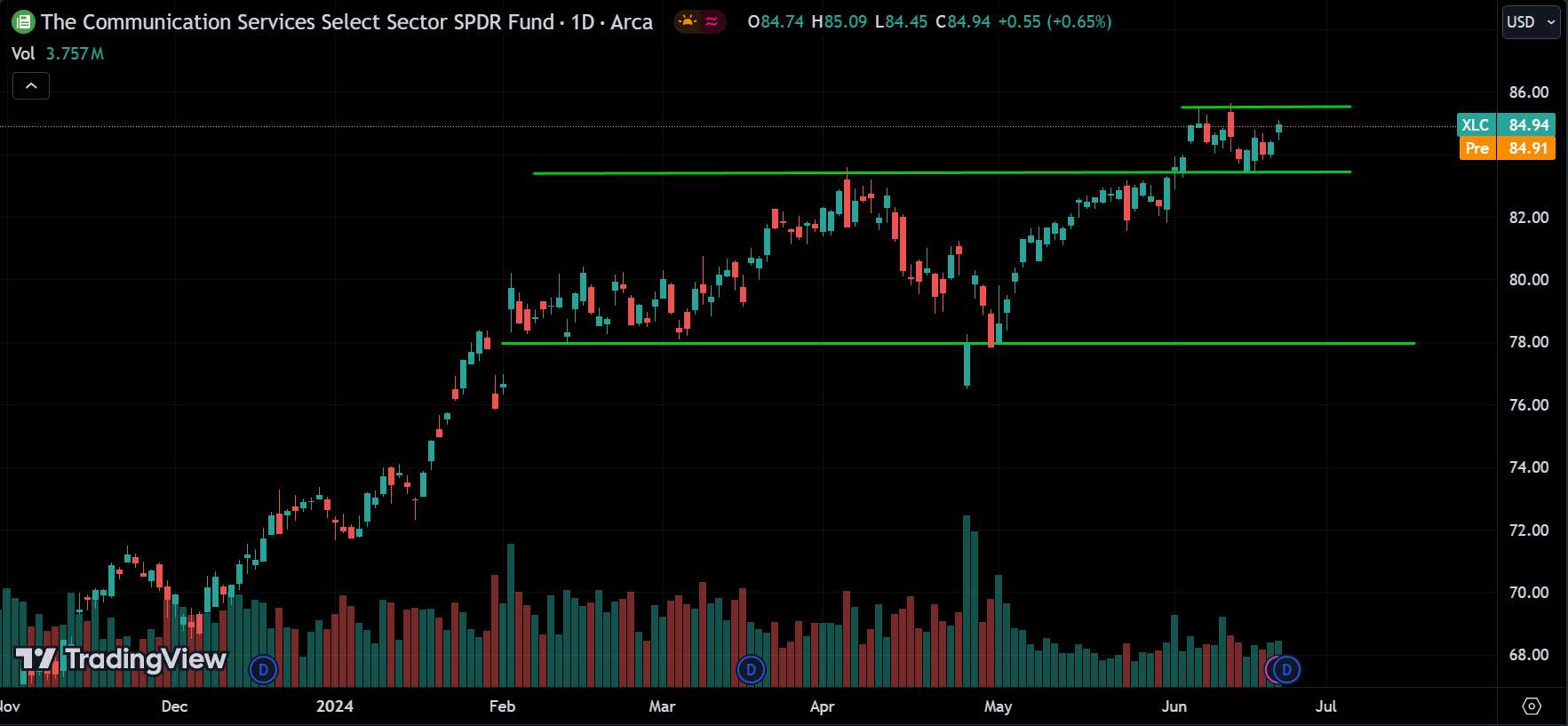Image resolution: width=1568 pixels, height=726 pixels.
Task: Click the Jul time axis label
Action: click(1326, 706)
